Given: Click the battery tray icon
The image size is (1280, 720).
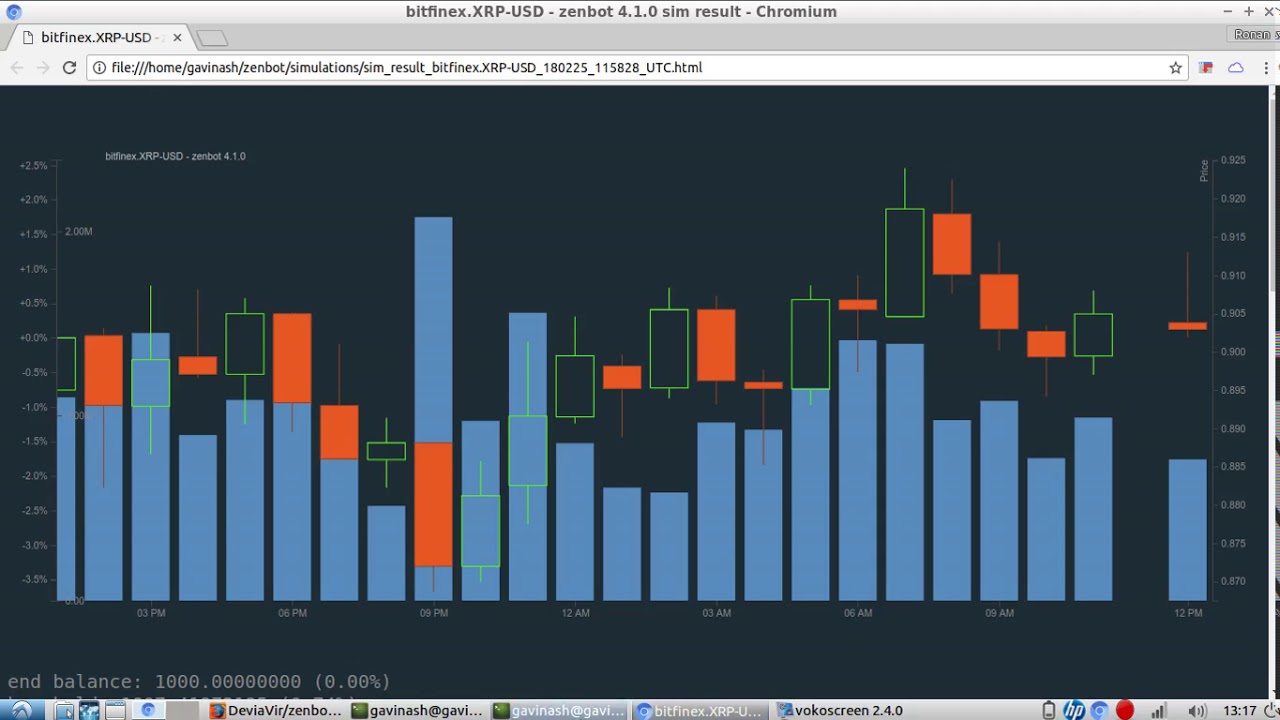Looking at the screenshot, I should click(x=1048, y=710).
